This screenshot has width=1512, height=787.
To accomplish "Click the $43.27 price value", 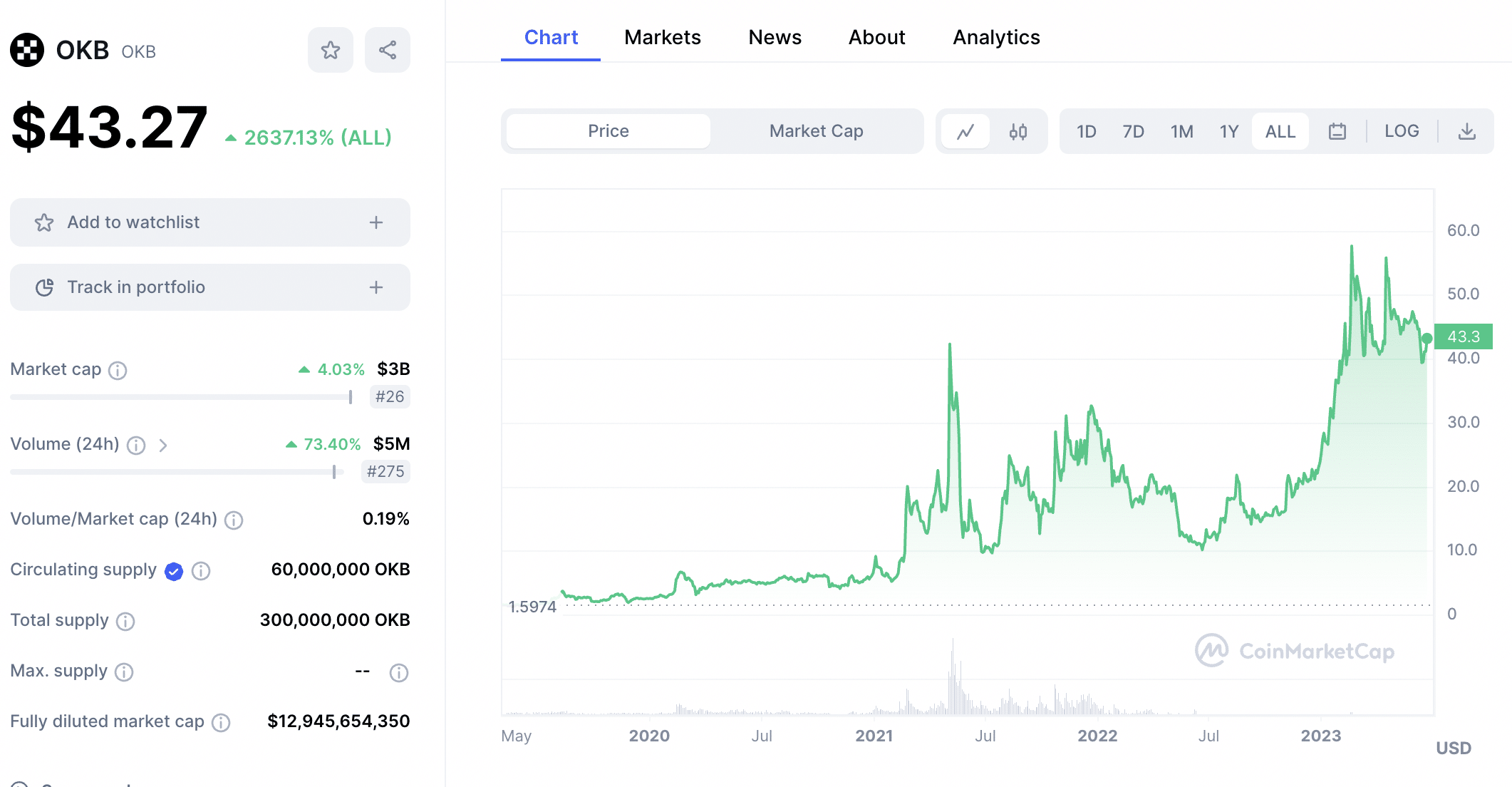I will pyautogui.click(x=109, y=128).
